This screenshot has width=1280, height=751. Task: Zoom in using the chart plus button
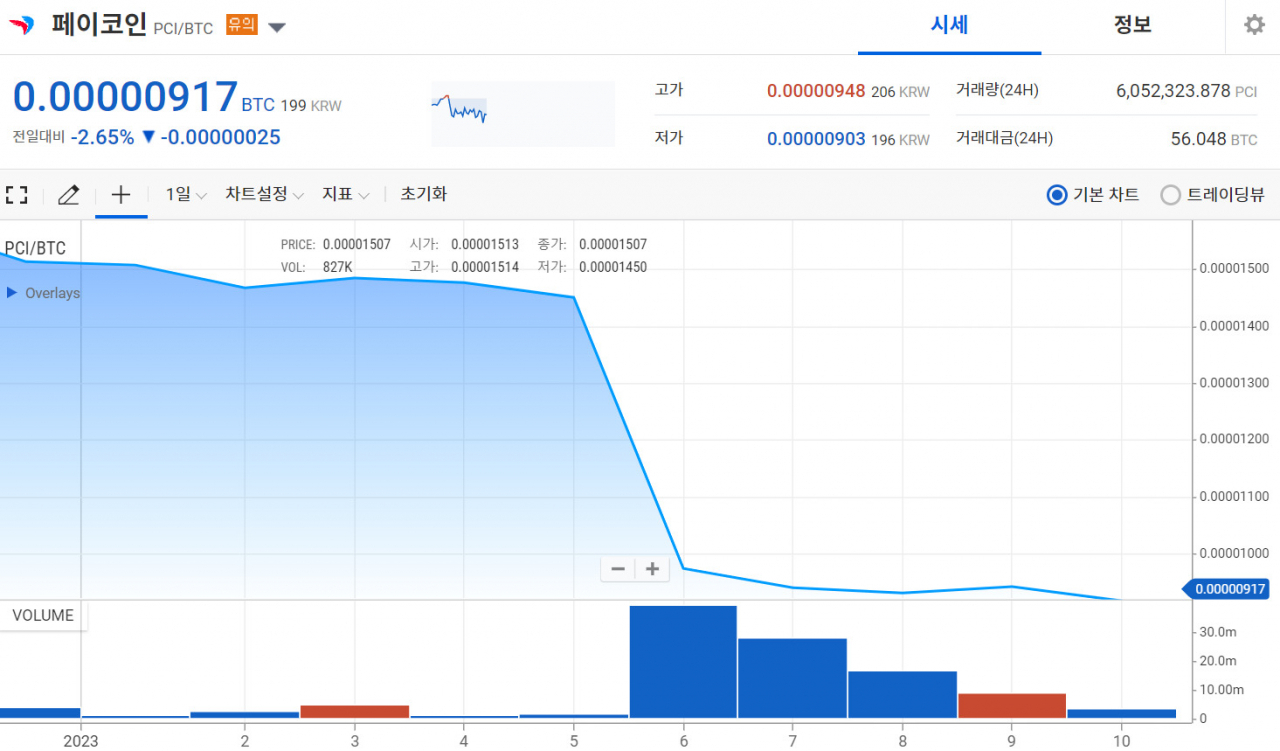click(651, 568)
